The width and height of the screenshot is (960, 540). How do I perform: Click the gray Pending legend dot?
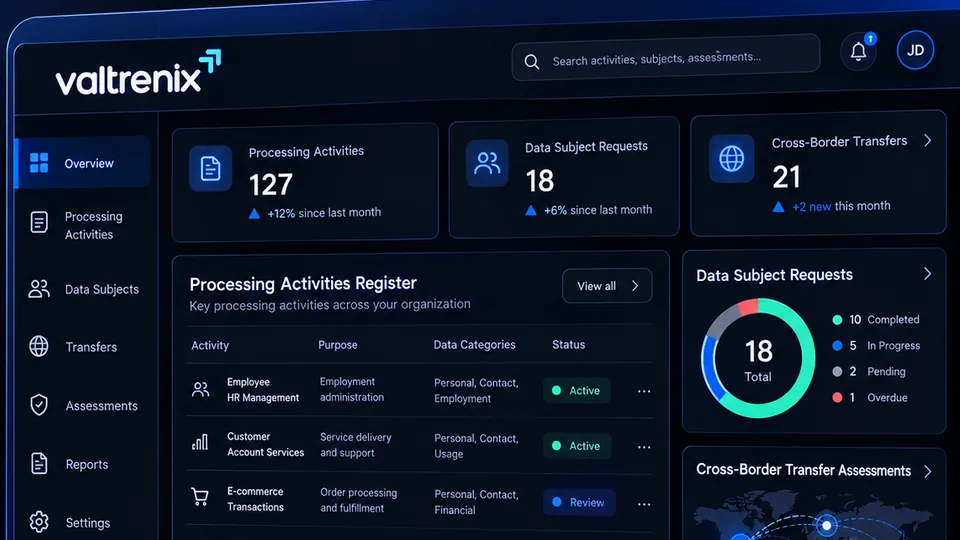[837, 372]
